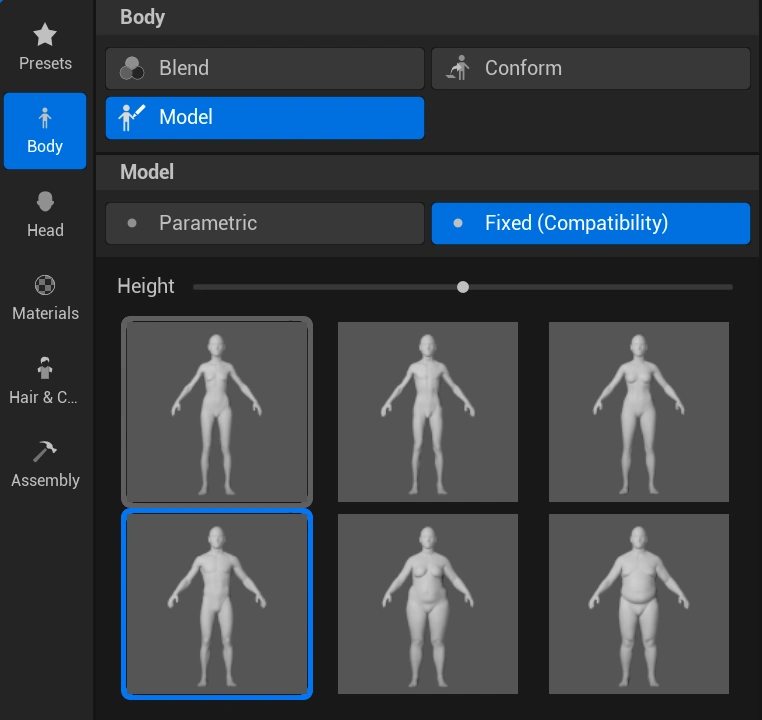Go to the Assembly hammer tab

45,464
